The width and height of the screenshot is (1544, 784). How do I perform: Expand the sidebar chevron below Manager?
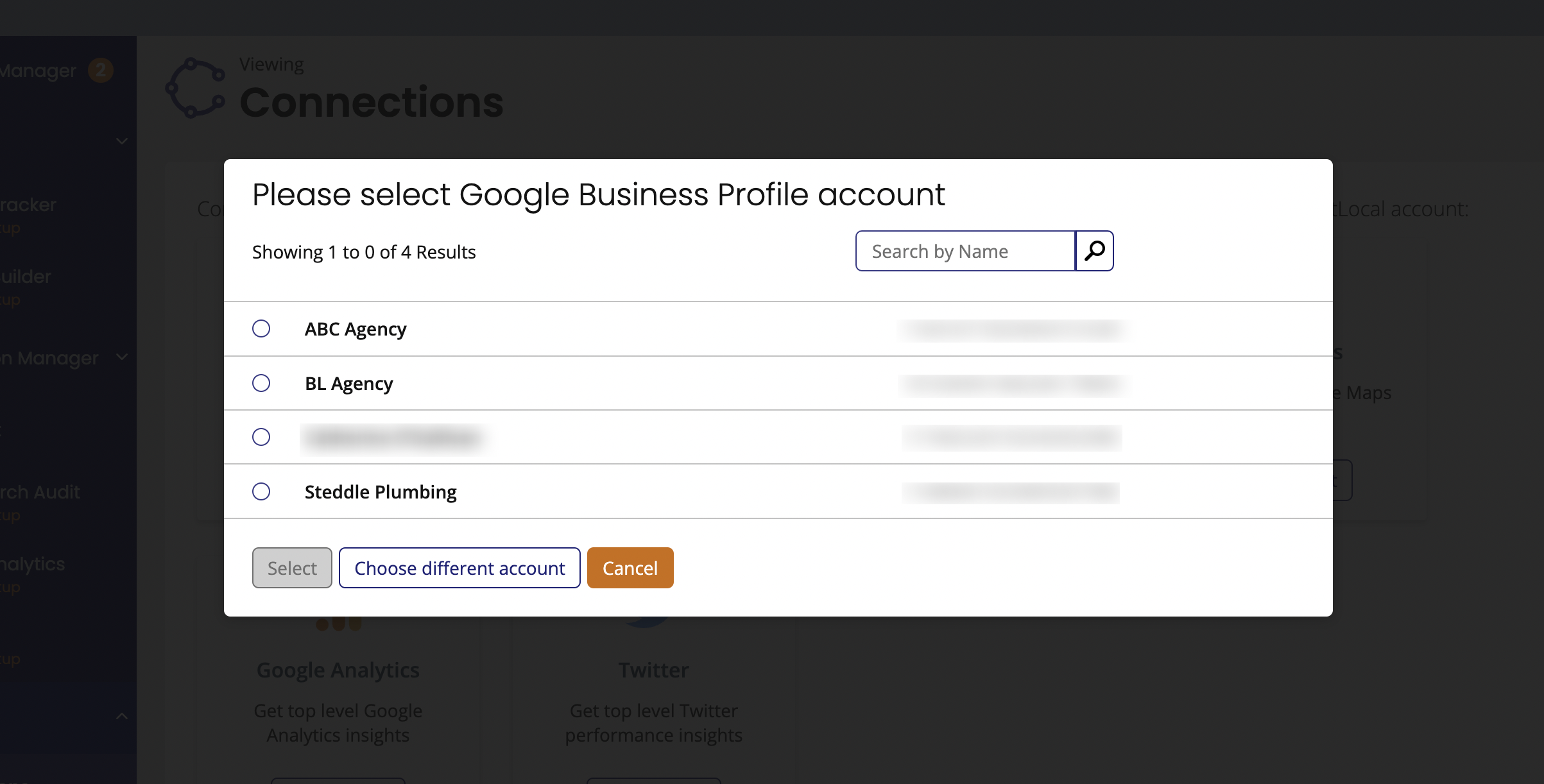point(122,141)
